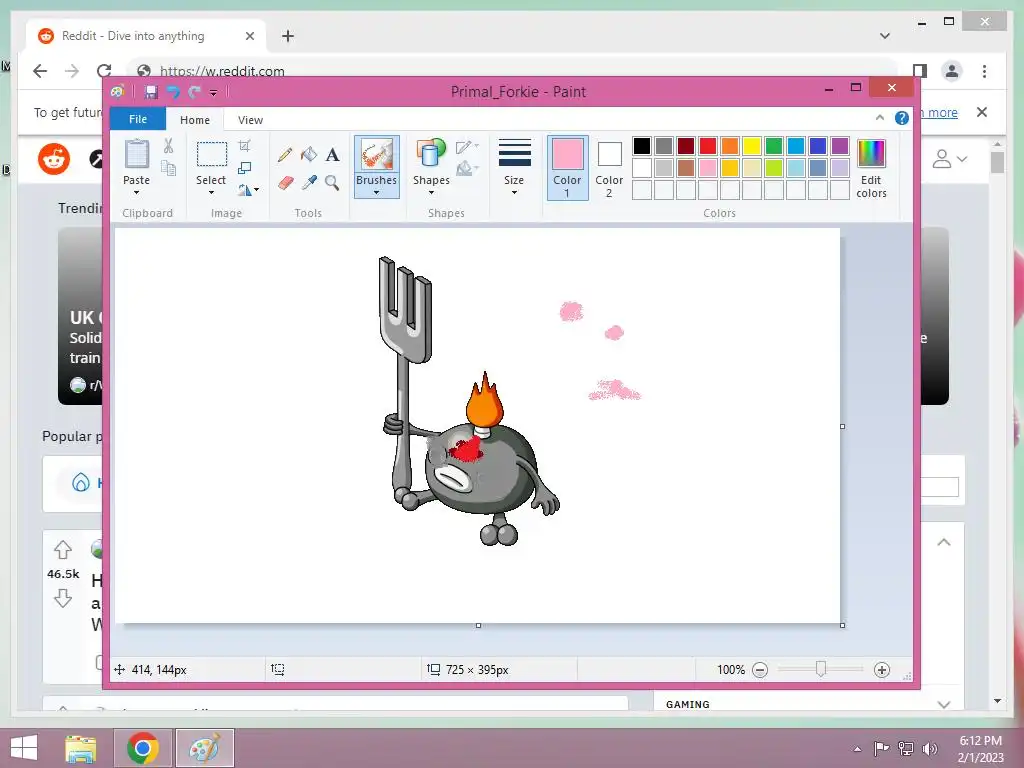Click the rectangular Select tool icon

point(212,155)
